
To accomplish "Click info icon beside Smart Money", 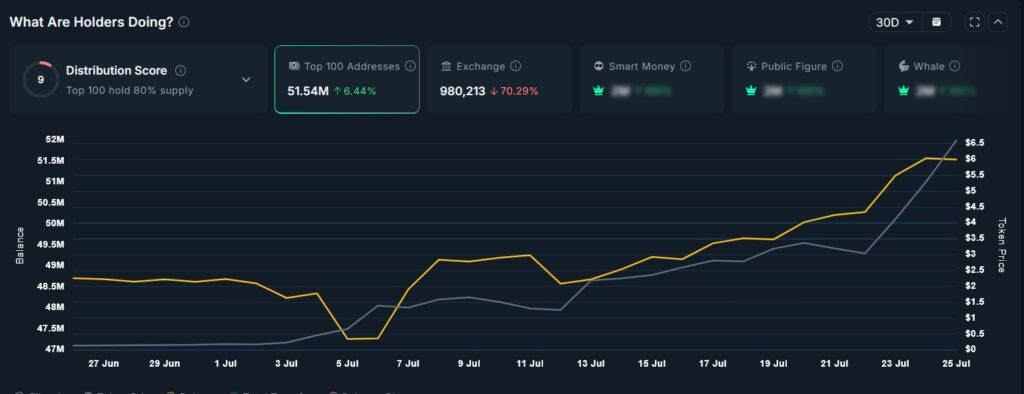I will [686, 66].
